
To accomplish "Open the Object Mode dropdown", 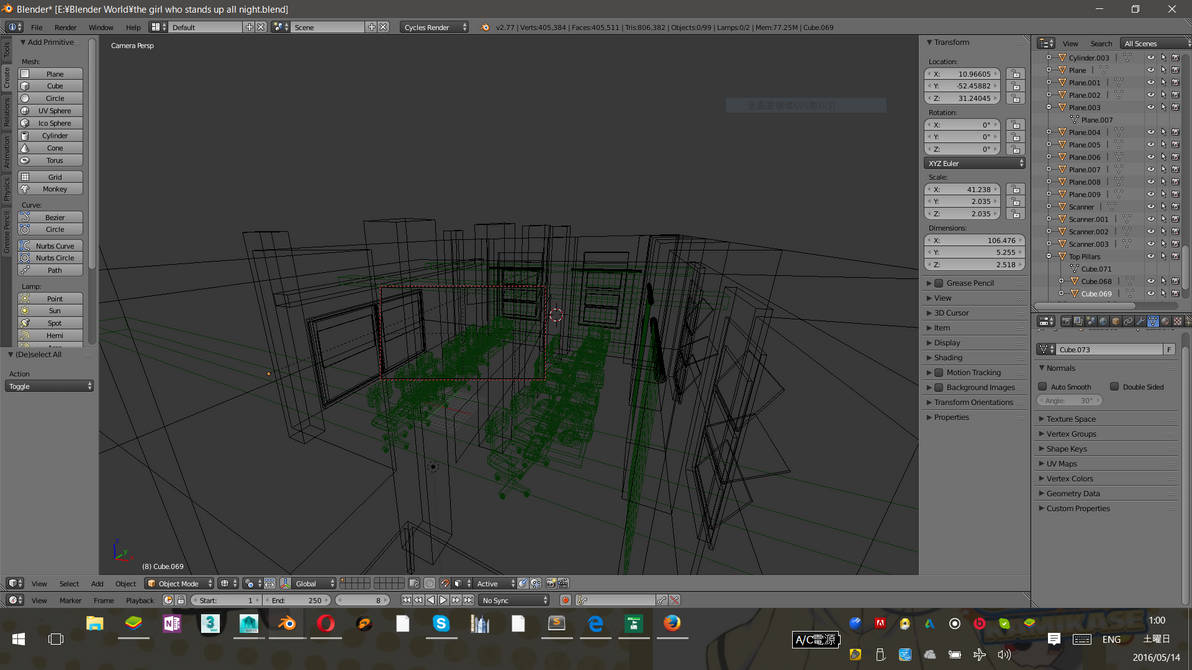I will coord(179,583).
